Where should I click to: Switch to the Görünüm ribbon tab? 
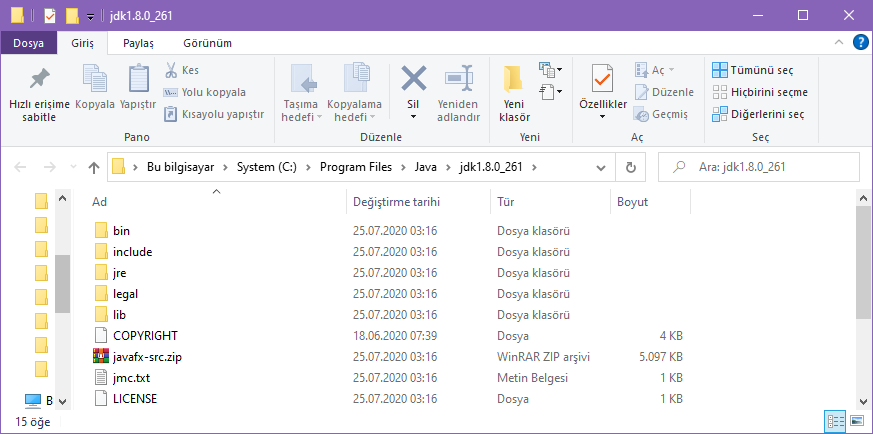pos(208,43)
